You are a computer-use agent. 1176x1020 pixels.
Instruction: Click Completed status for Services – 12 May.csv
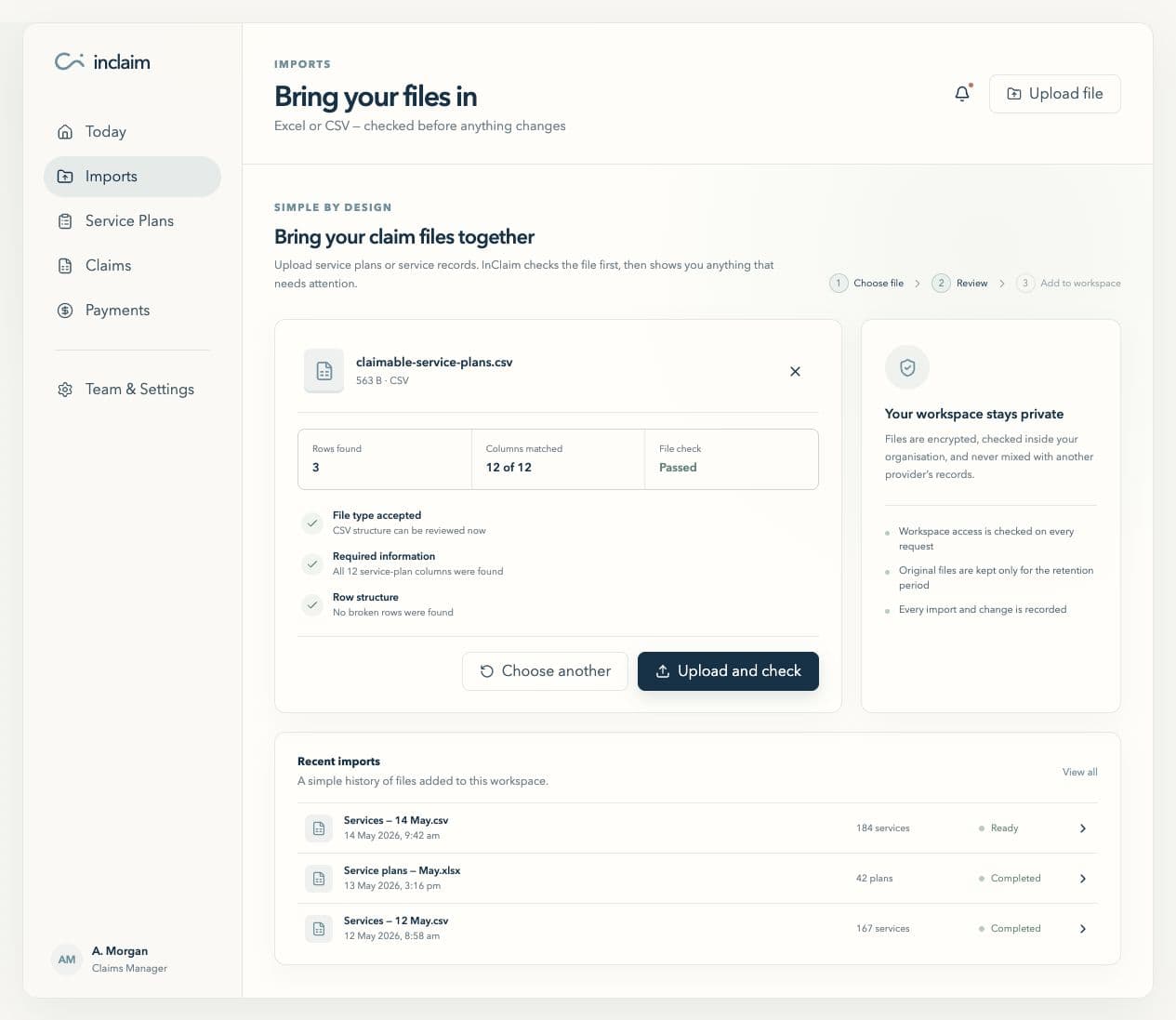tap(1010, 928)
